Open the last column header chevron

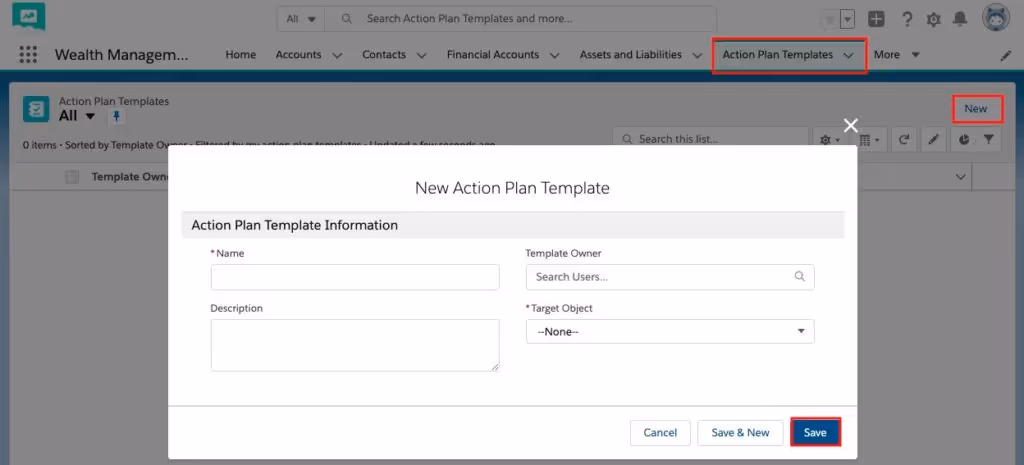961,177
